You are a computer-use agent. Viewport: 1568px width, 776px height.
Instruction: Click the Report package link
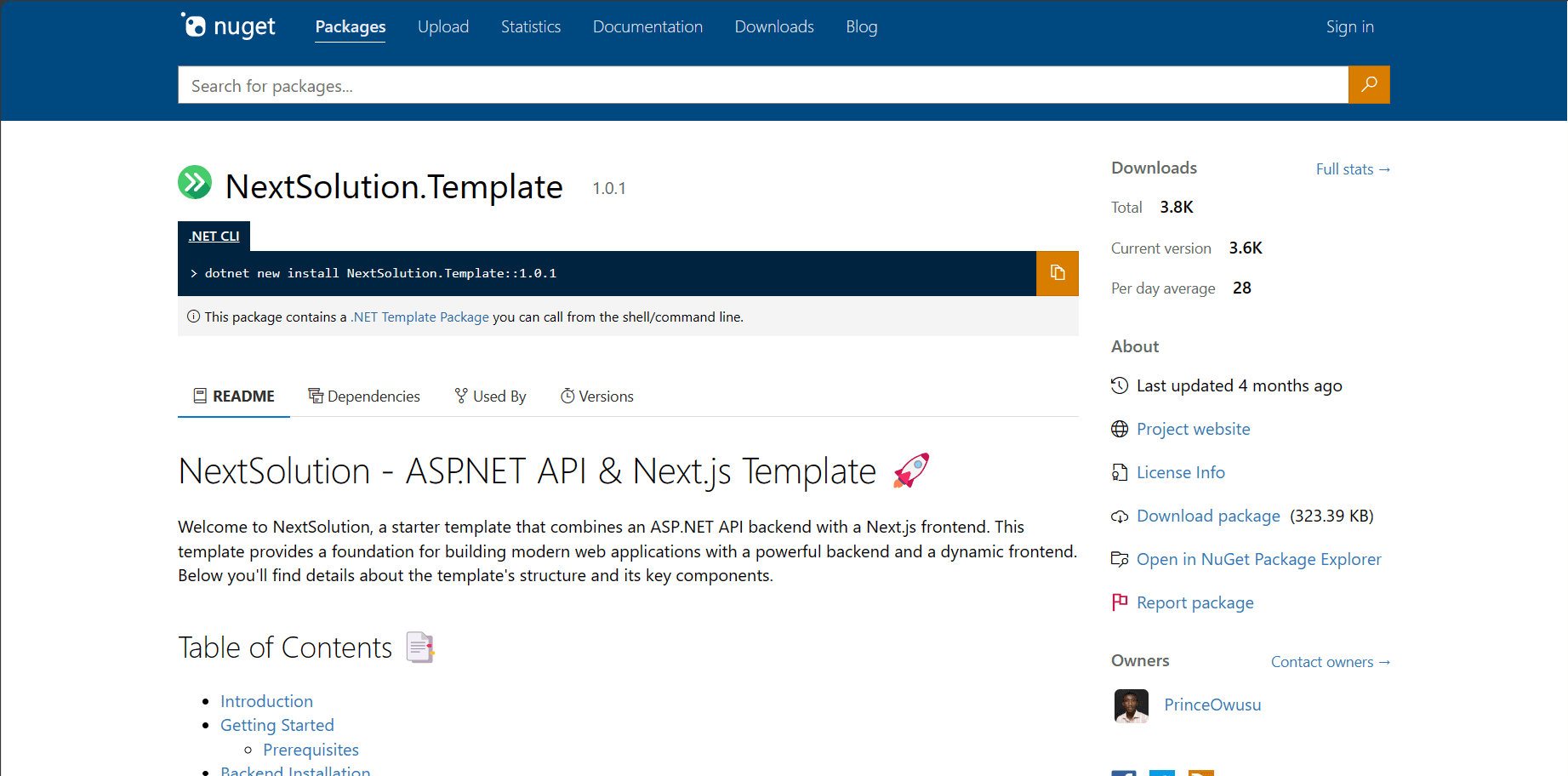pyautogui.click(x=1195, y=602)
